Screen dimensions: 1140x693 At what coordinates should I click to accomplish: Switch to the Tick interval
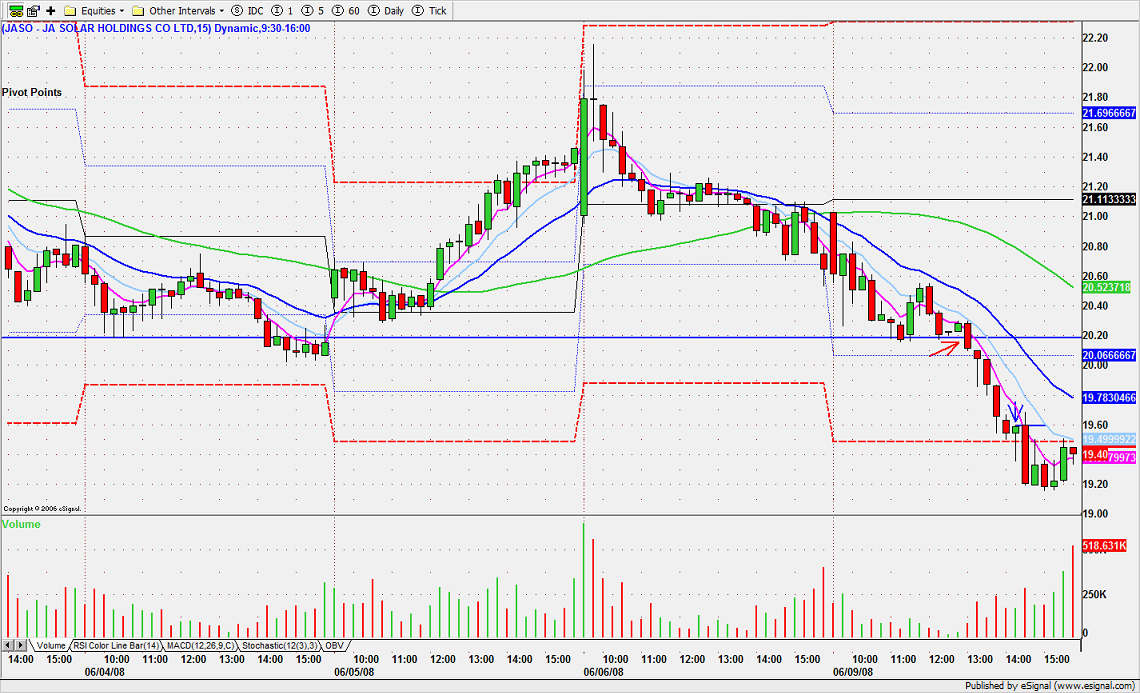click(429, 10)
